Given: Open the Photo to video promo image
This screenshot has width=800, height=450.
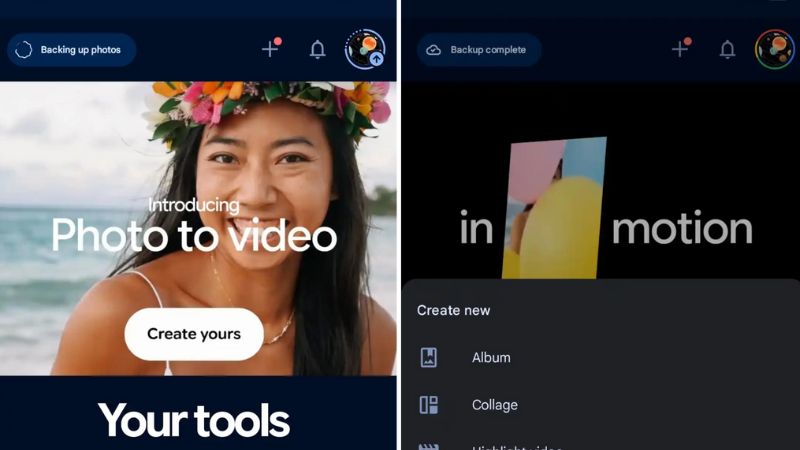Looking at the screenshot, I should (198, 229).
